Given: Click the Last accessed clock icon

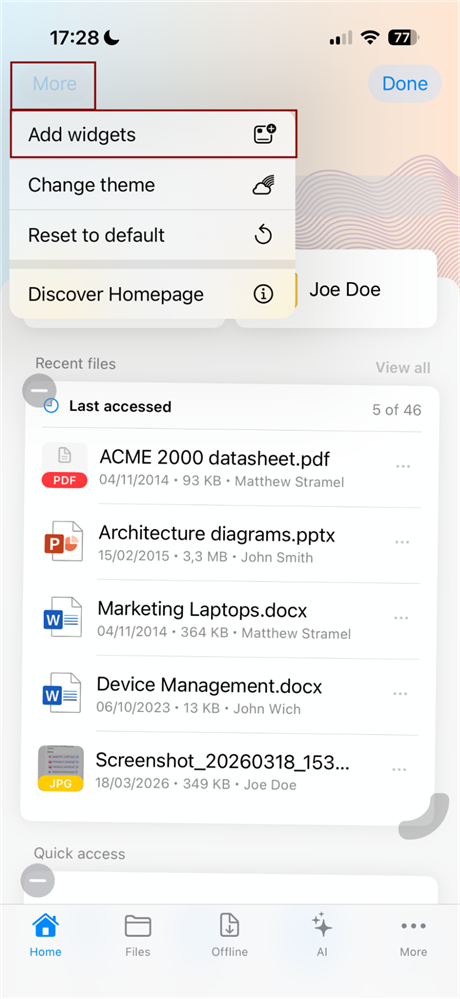Looking at the screenshot, I should click(x=51, y=406).
